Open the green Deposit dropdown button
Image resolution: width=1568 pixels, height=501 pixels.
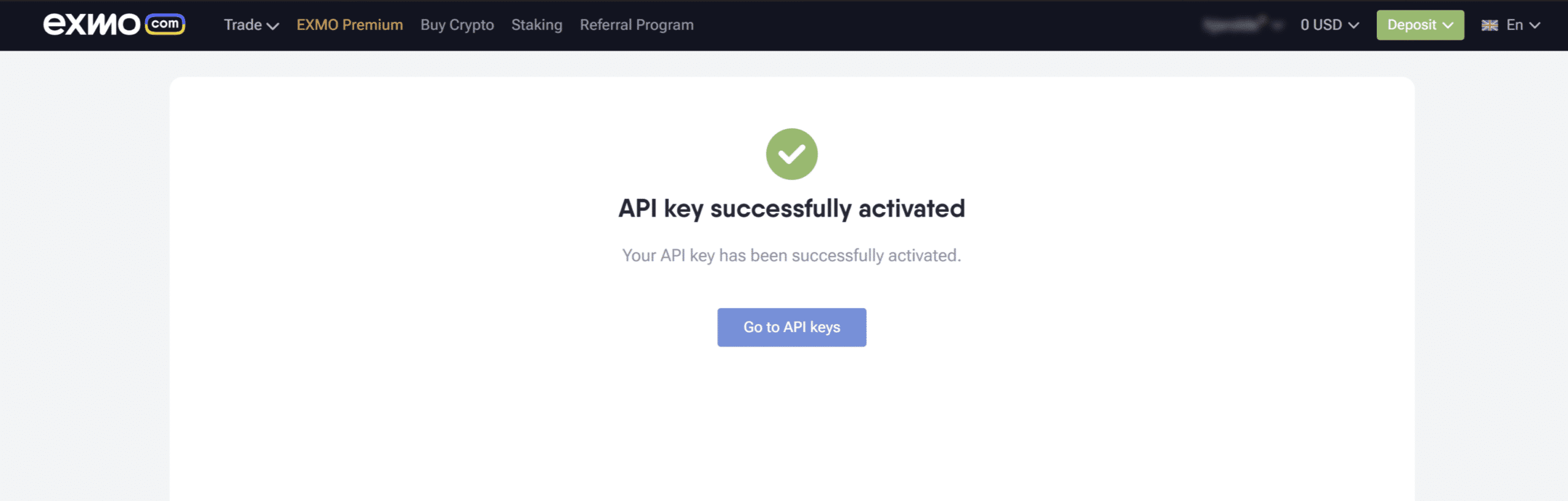(1420, 24)
